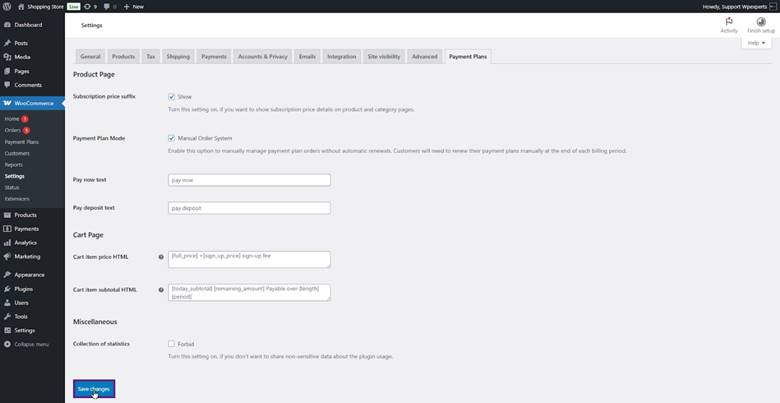Open WooCommerce Home submenu link
This screenshot has width=780, height=403.
pos(12,119)
